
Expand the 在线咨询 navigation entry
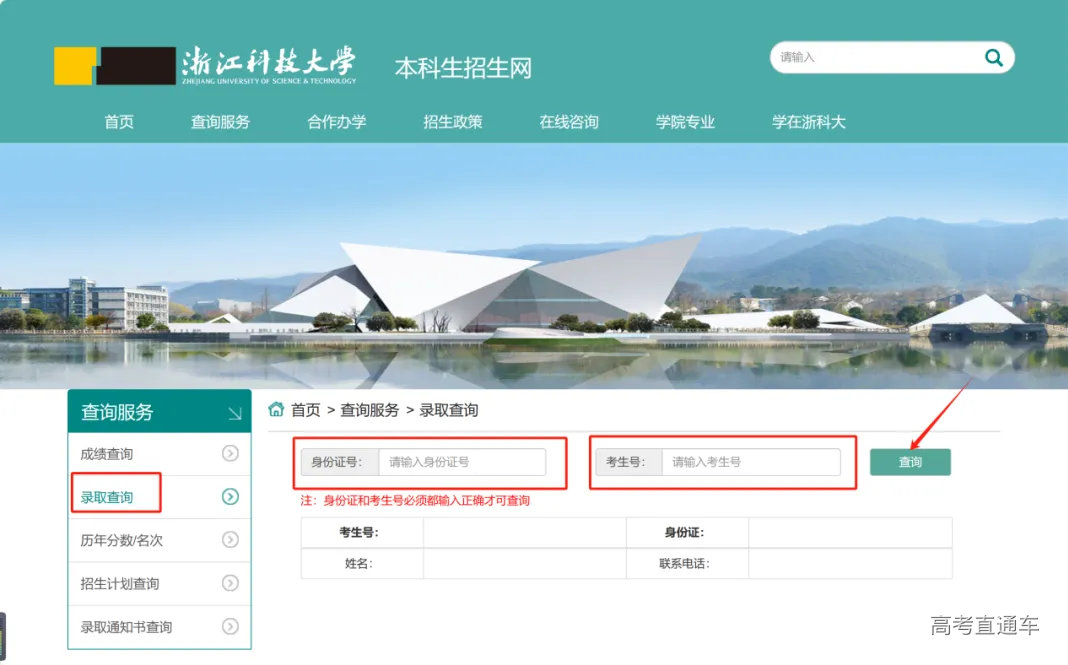pos(568,122)
